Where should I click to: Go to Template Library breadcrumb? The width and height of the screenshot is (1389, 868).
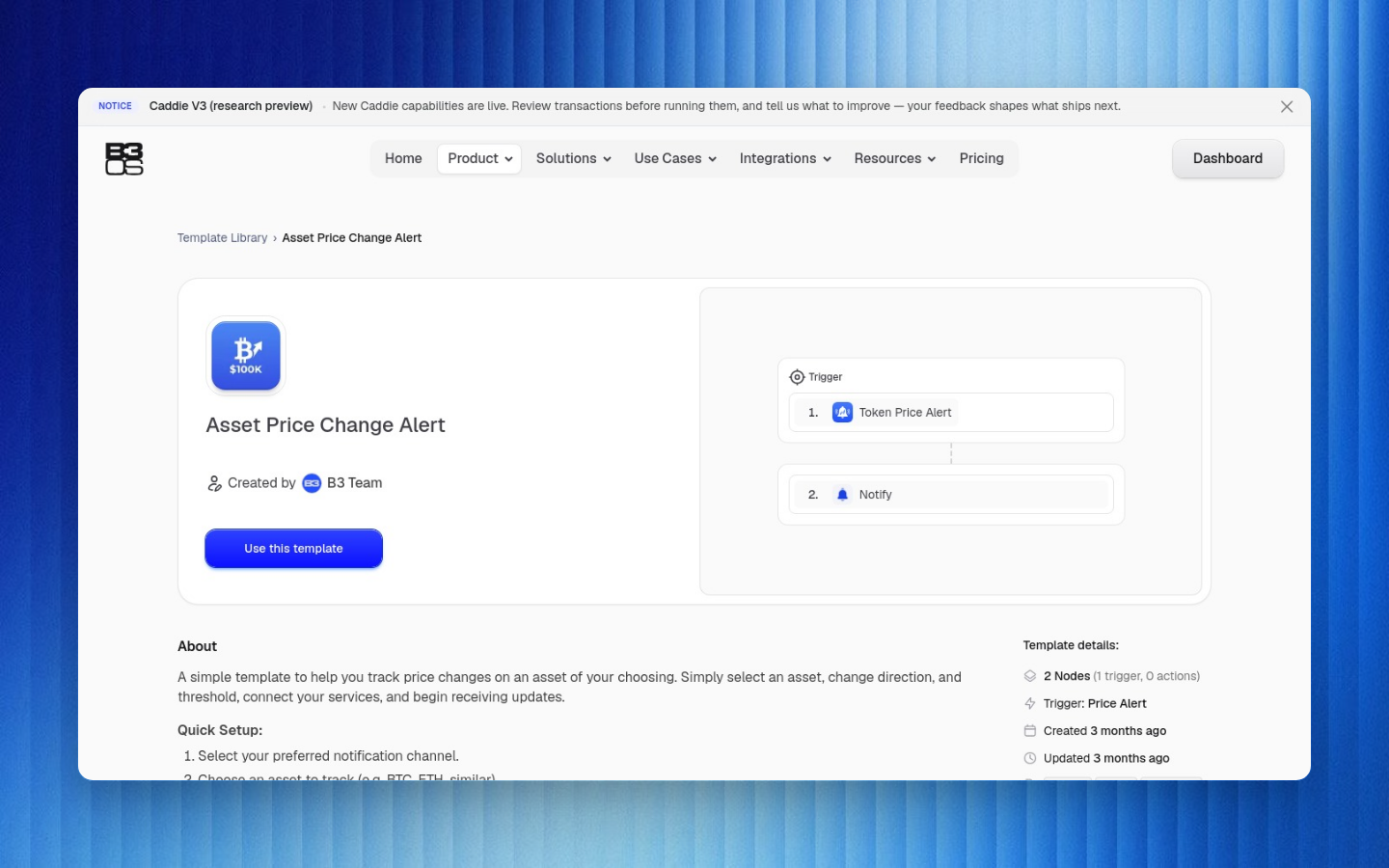222,238
